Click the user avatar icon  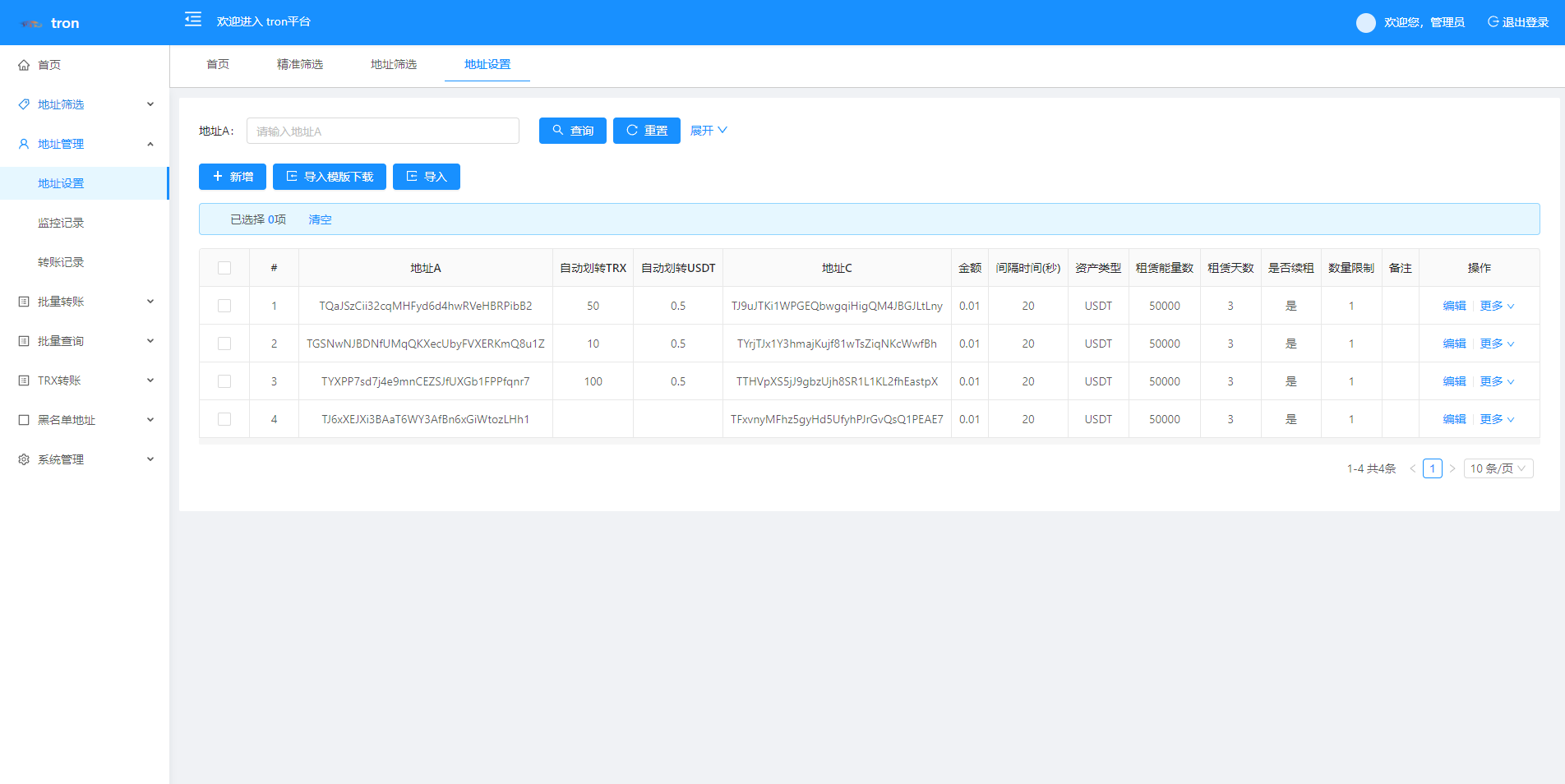(x=1365, y=23)
